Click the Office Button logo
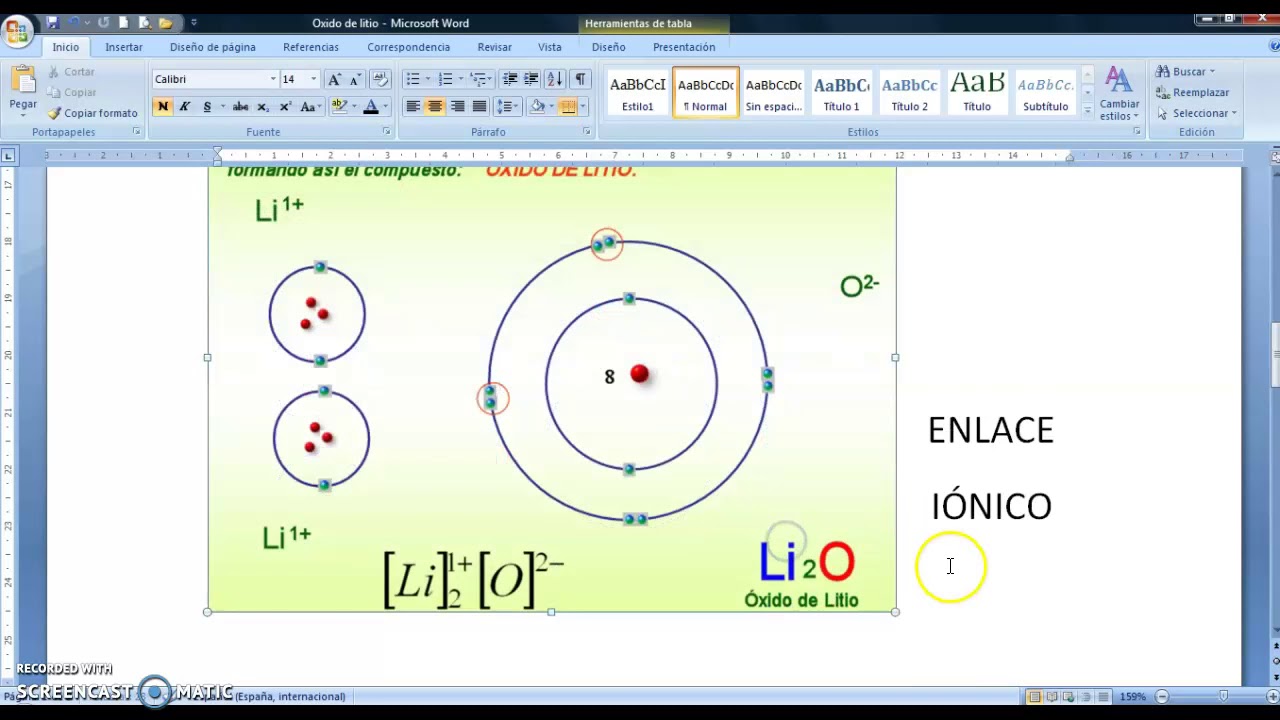The image size is (1280, 720). pyautogui.click(x=16, y=30)
